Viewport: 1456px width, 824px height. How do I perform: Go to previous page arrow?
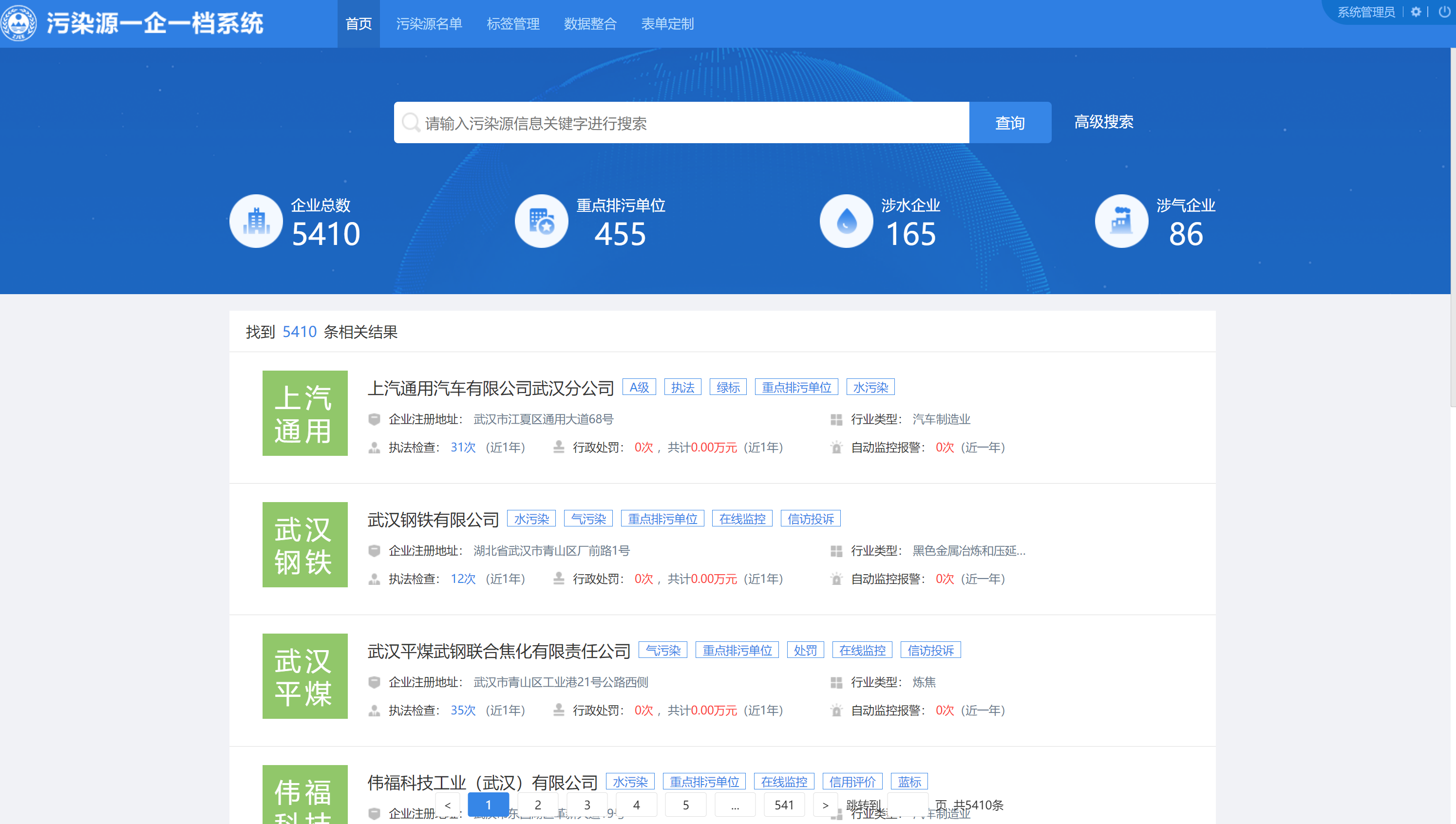448,805
